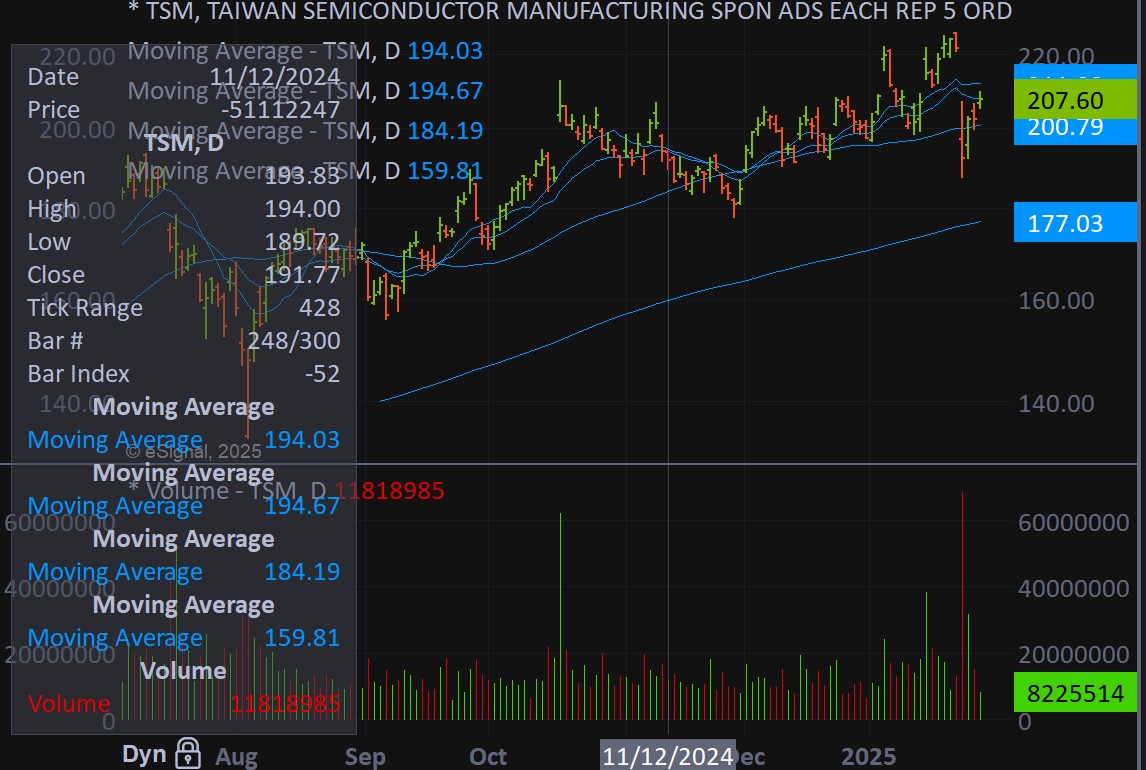Click the Oct label on the time axis
1146x770 pixels.
(487, 757)
